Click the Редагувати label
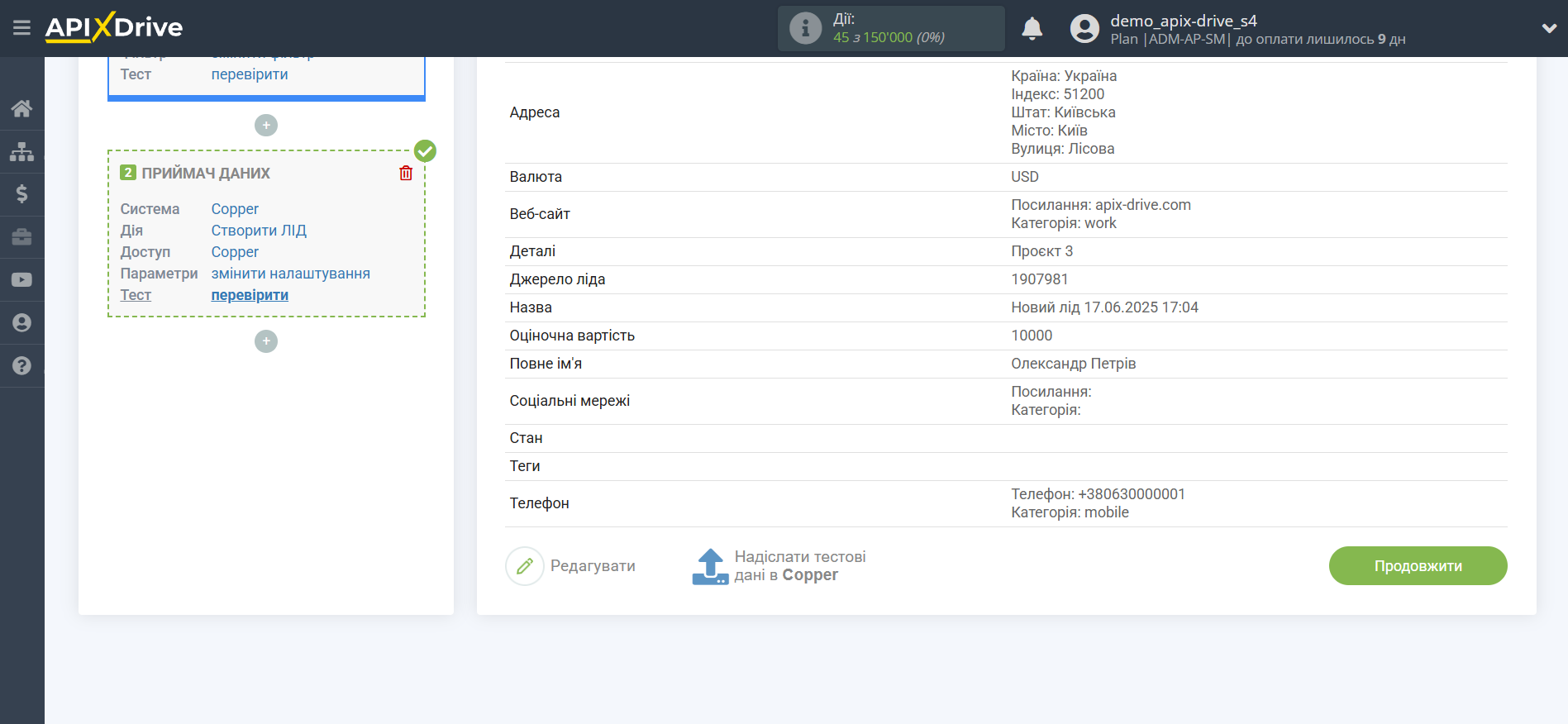The height and width of the screenshot is (724, 1568). [593, 566]
